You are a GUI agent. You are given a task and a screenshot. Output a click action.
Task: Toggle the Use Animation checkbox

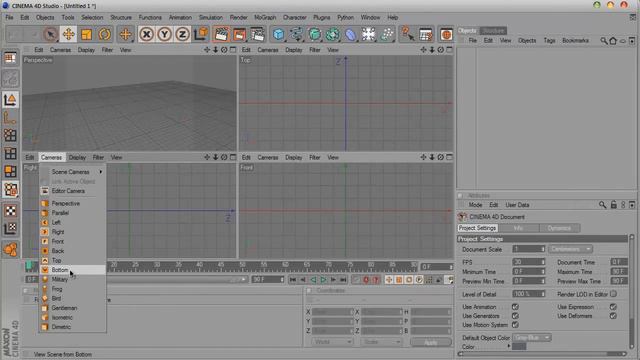click(515, 307)
